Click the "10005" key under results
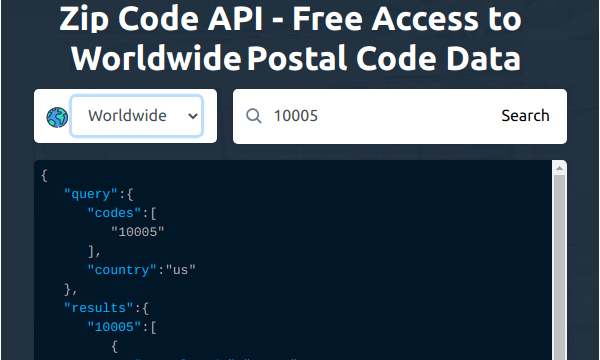The height and width of the screenshot is (360, 600). click(x=114, y=327)
